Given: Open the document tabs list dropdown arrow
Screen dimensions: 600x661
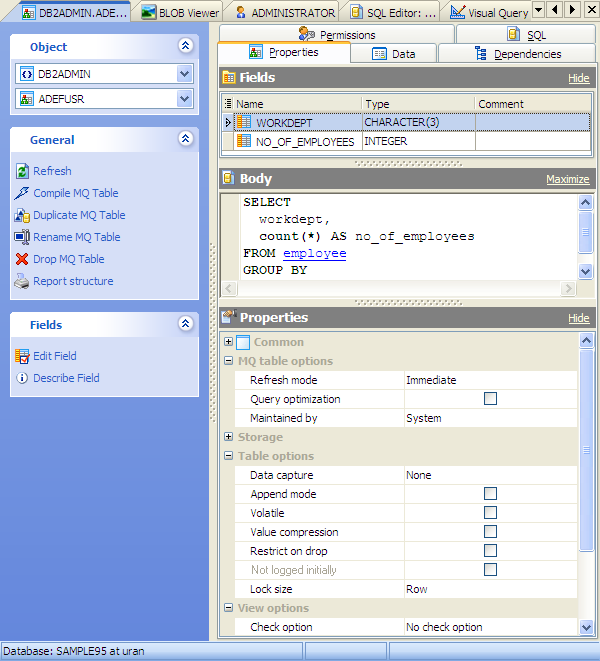Looking at the screenshot, I should 538,9.
